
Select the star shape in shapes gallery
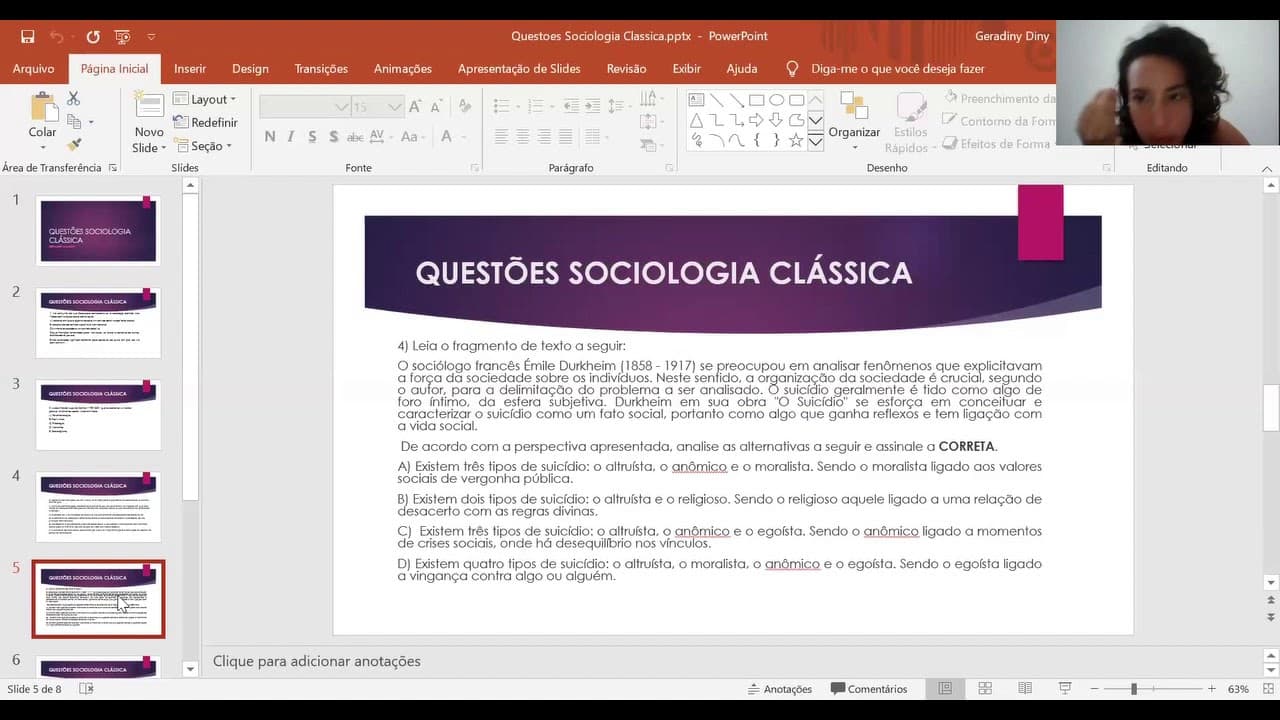pos(796,140)
